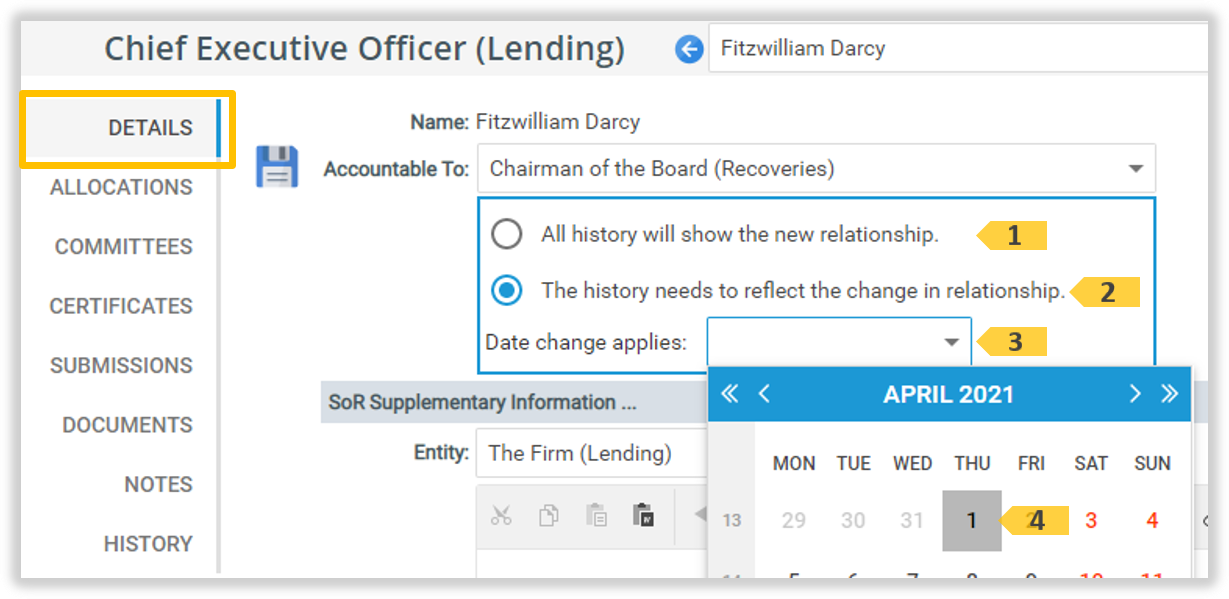The image size is (1229, 599).
Task: Click the Paste from Word icon
Action: [x=643, y=516]
